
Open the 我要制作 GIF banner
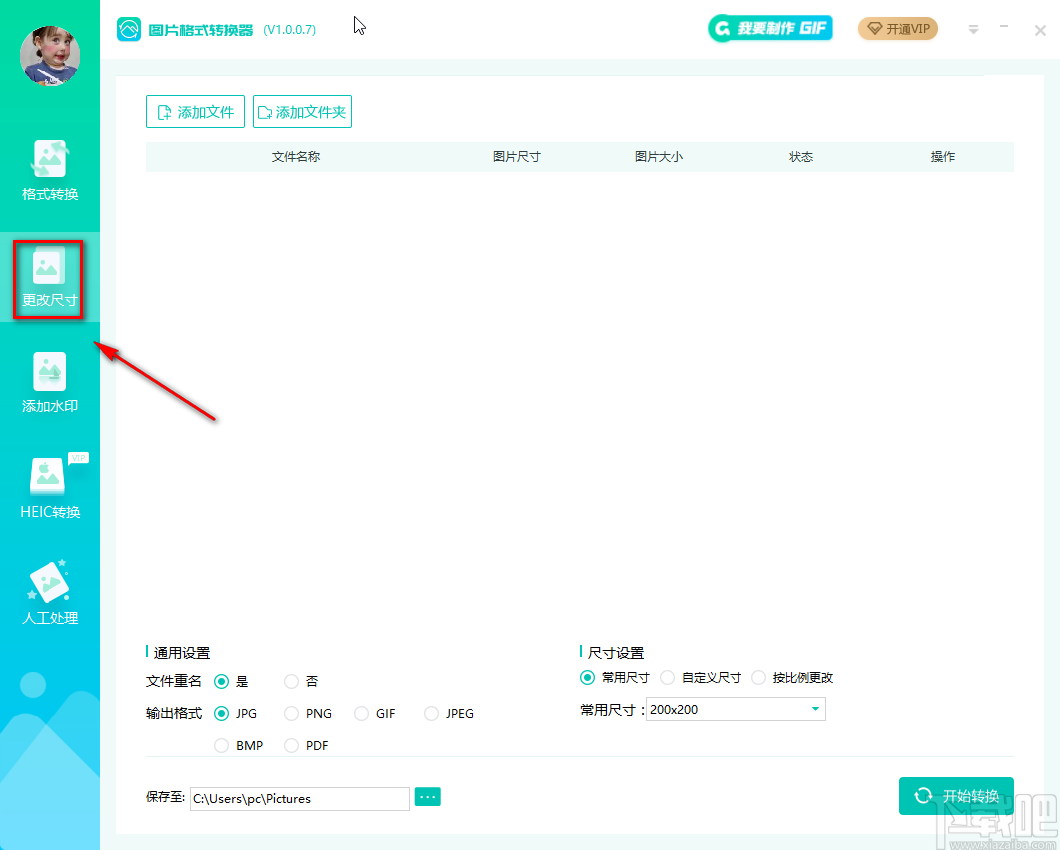coord(770,28)
